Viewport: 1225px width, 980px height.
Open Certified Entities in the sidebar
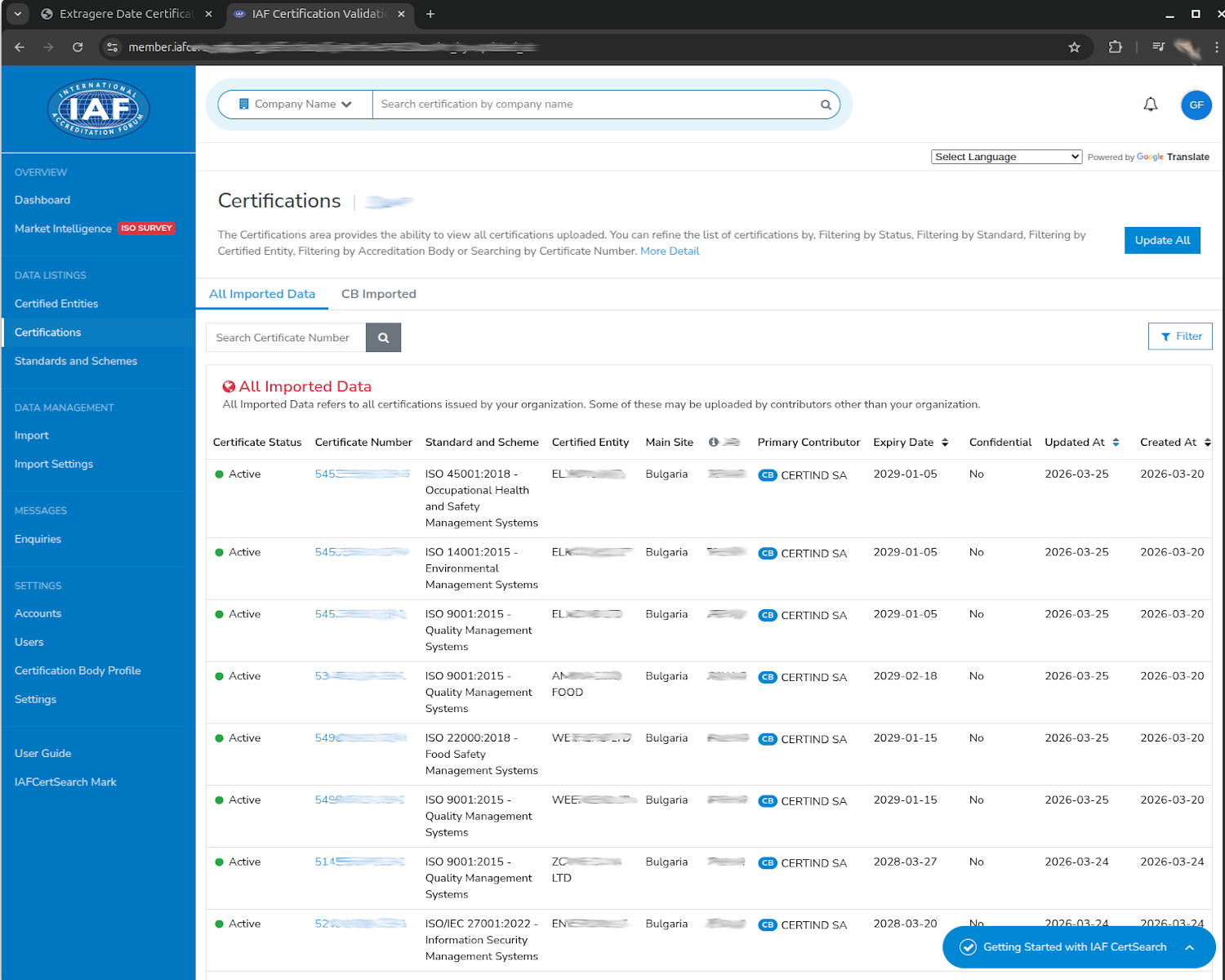tap(56, 304)
